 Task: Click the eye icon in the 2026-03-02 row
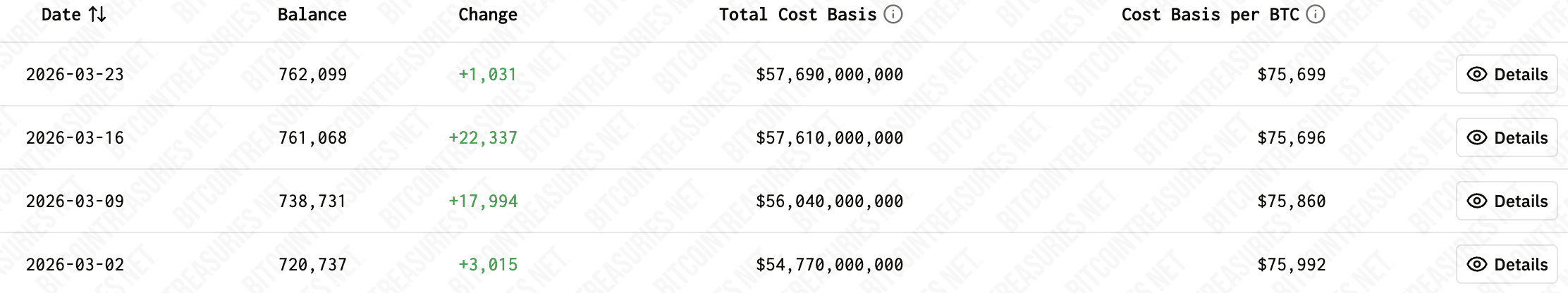1476,265
